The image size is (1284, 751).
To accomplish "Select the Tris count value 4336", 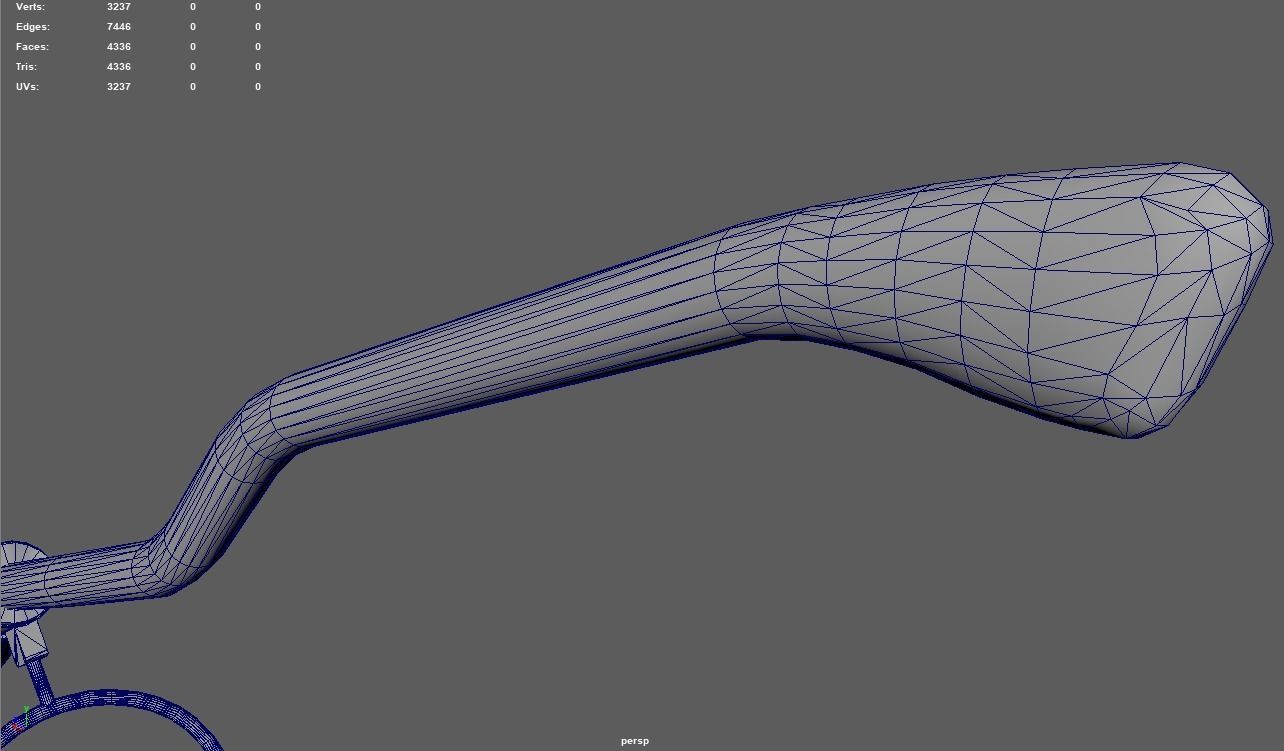I will (119, 67).
